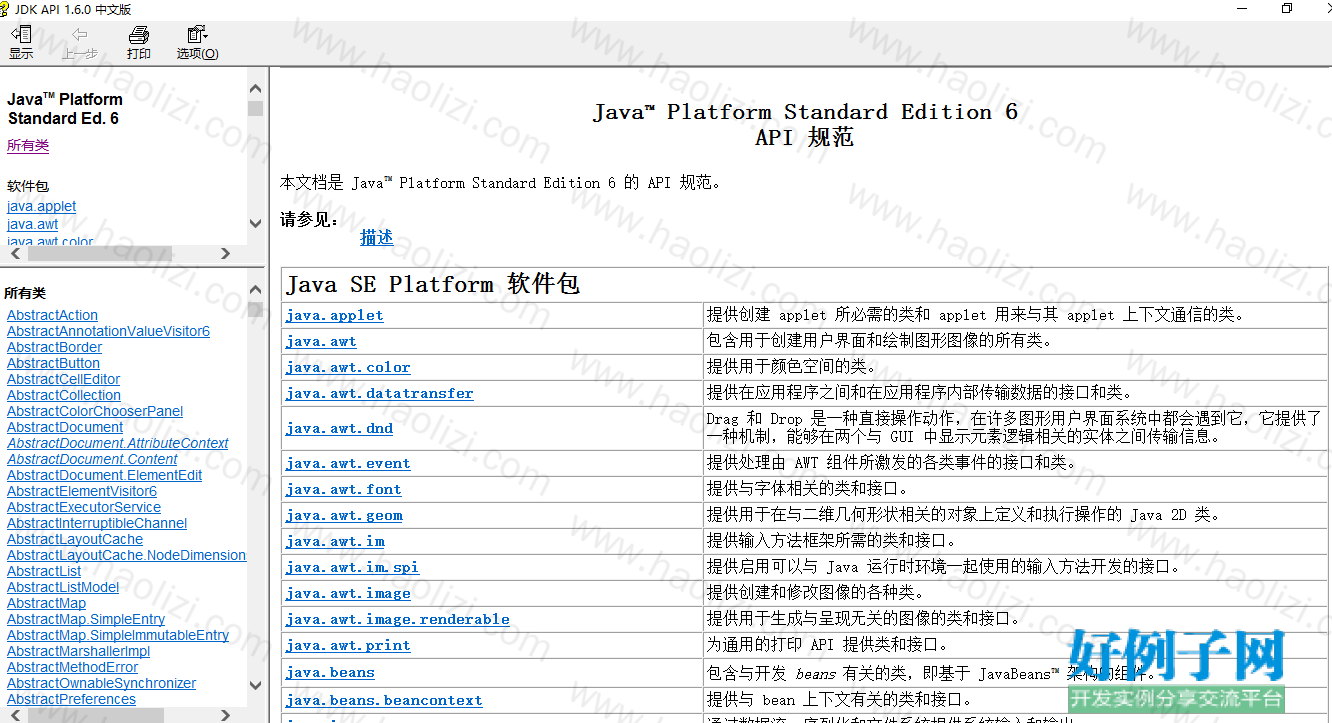
Task: Open the 描述 link under 请参见
Action: [x=377, y=238]
